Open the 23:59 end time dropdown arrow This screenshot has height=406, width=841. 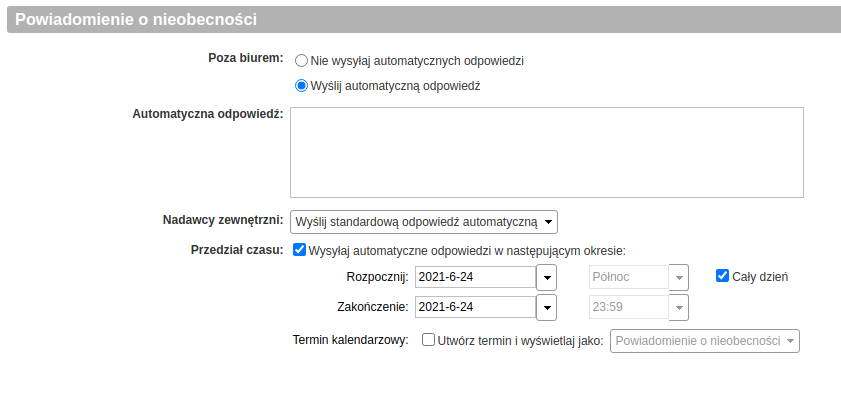(x=679, y=307)
